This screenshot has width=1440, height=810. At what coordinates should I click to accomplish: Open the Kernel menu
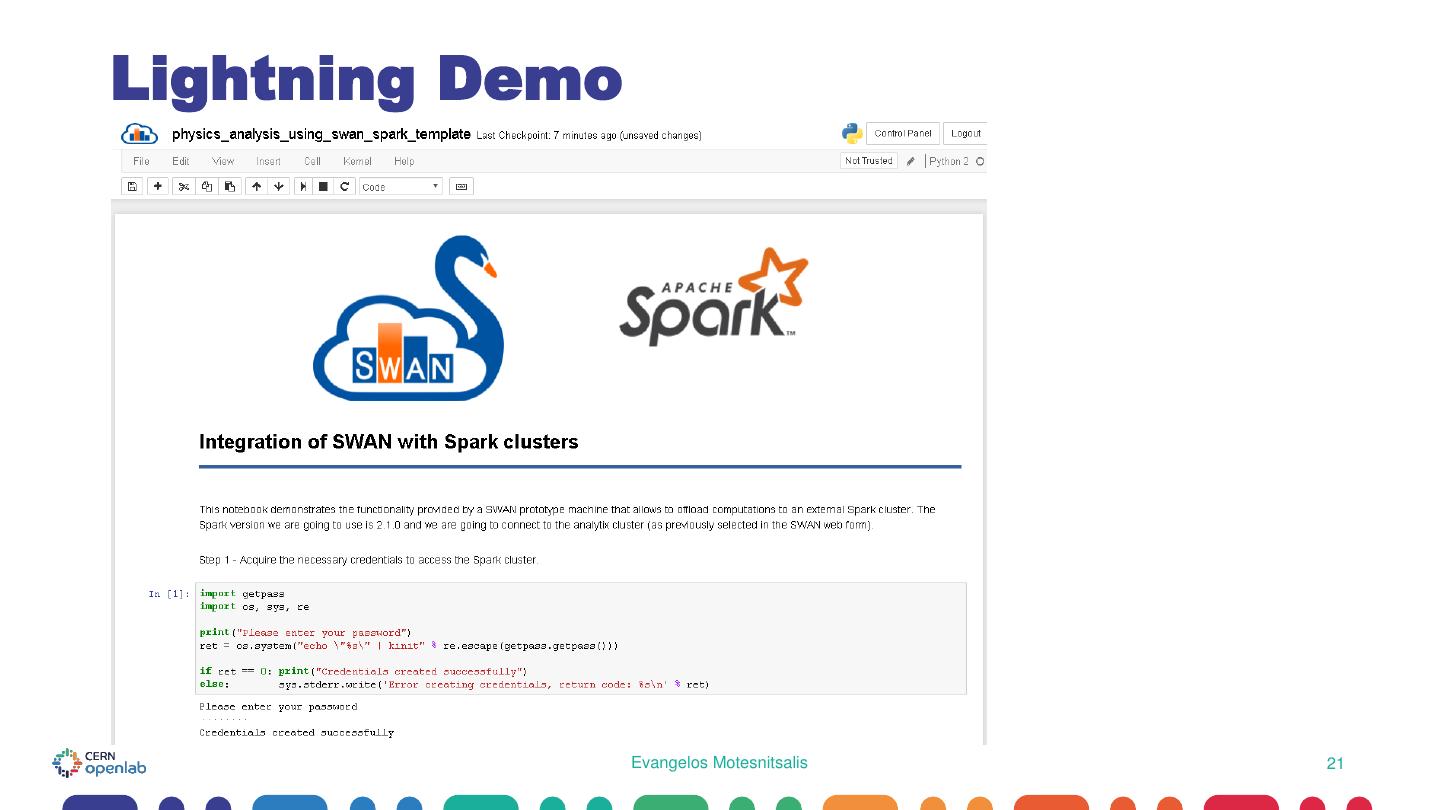click(x=357, y=161)
